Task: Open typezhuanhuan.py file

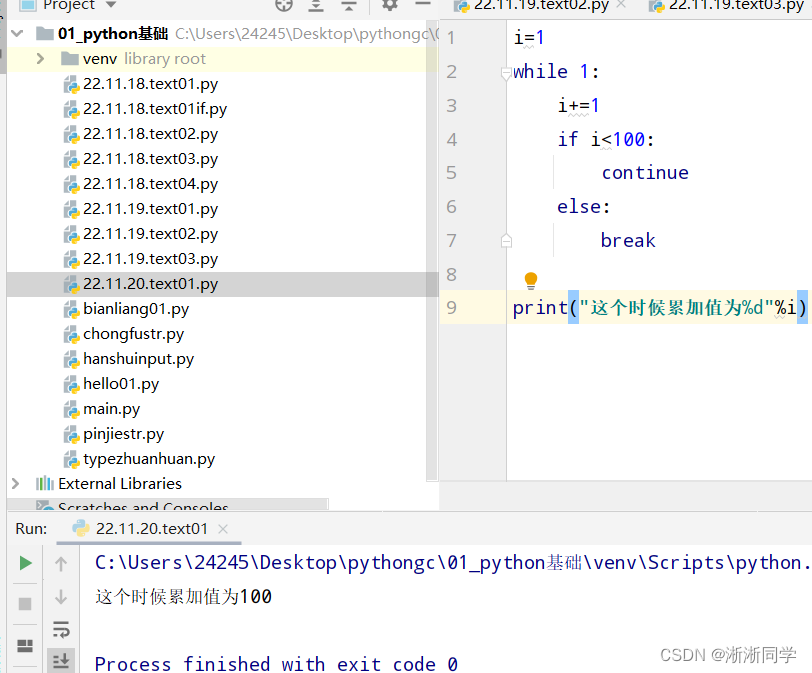Action: (x=149, y=459)
